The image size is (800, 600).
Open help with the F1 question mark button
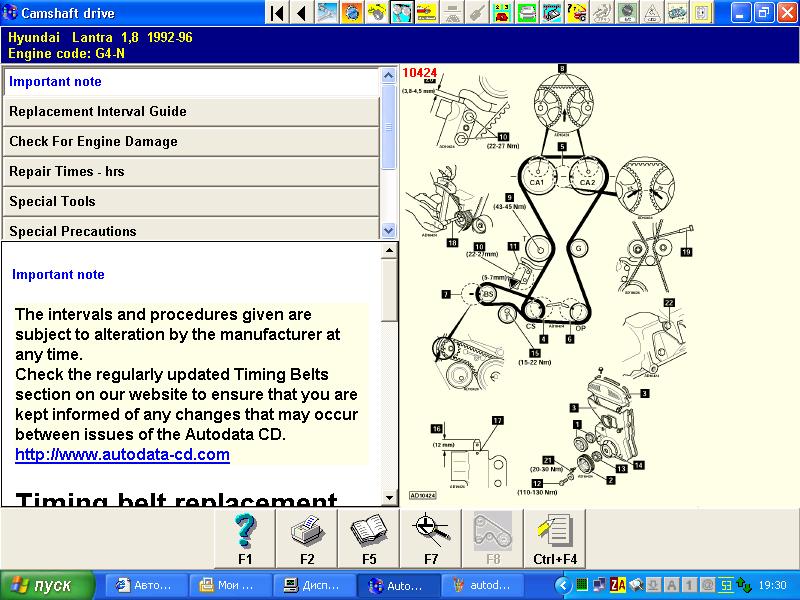(245, 539)
